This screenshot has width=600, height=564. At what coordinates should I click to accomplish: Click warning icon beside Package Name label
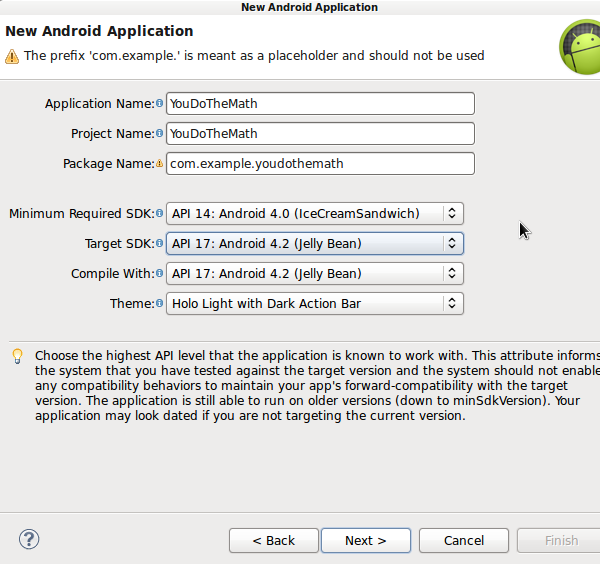(x=159, y=164)
